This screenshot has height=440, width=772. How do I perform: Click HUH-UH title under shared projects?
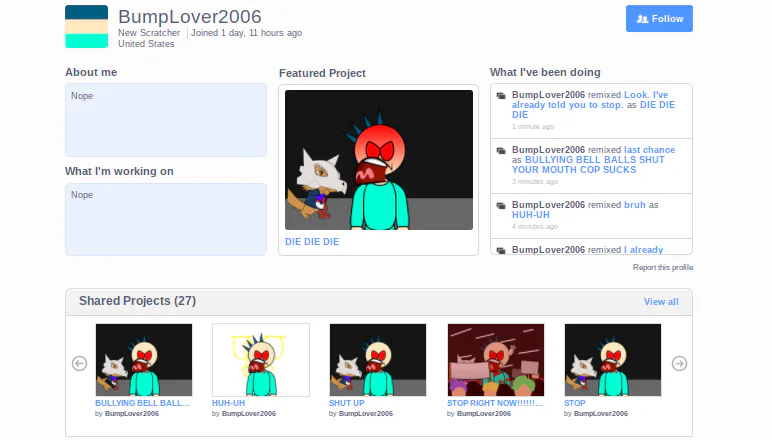(x=228, y=403)
